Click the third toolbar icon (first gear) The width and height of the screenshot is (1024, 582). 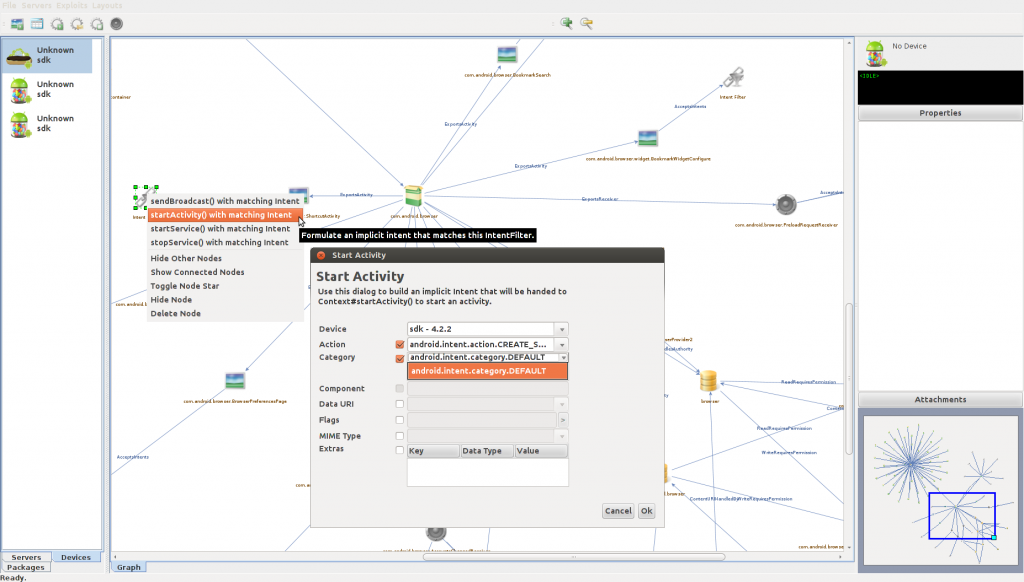57,24
